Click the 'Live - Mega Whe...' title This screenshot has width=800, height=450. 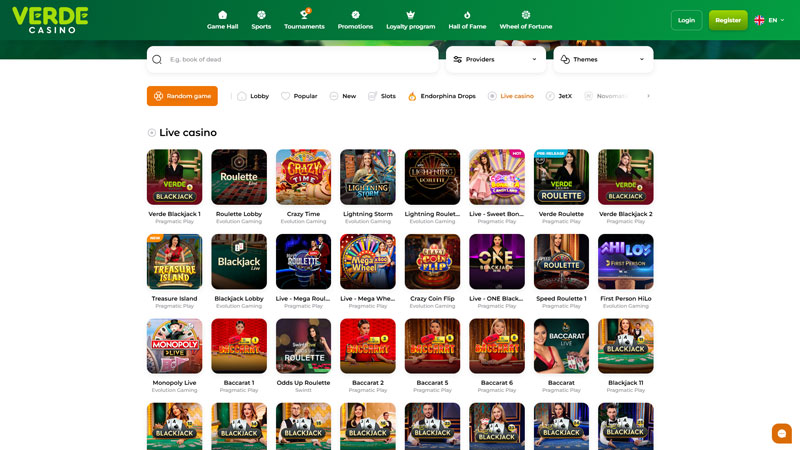(x=368, y=298)
